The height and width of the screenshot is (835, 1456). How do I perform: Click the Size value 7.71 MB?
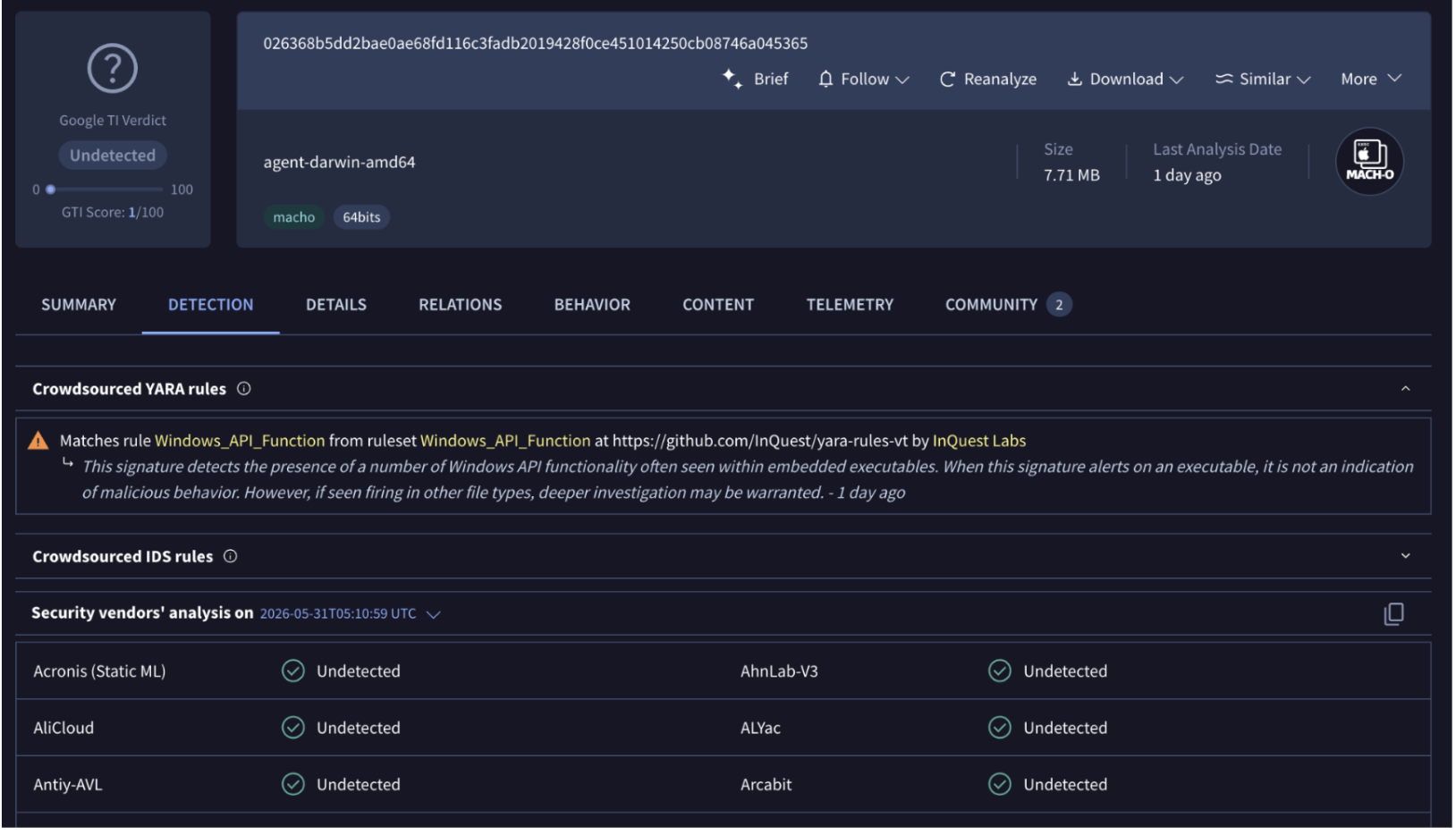(1071, 175)
